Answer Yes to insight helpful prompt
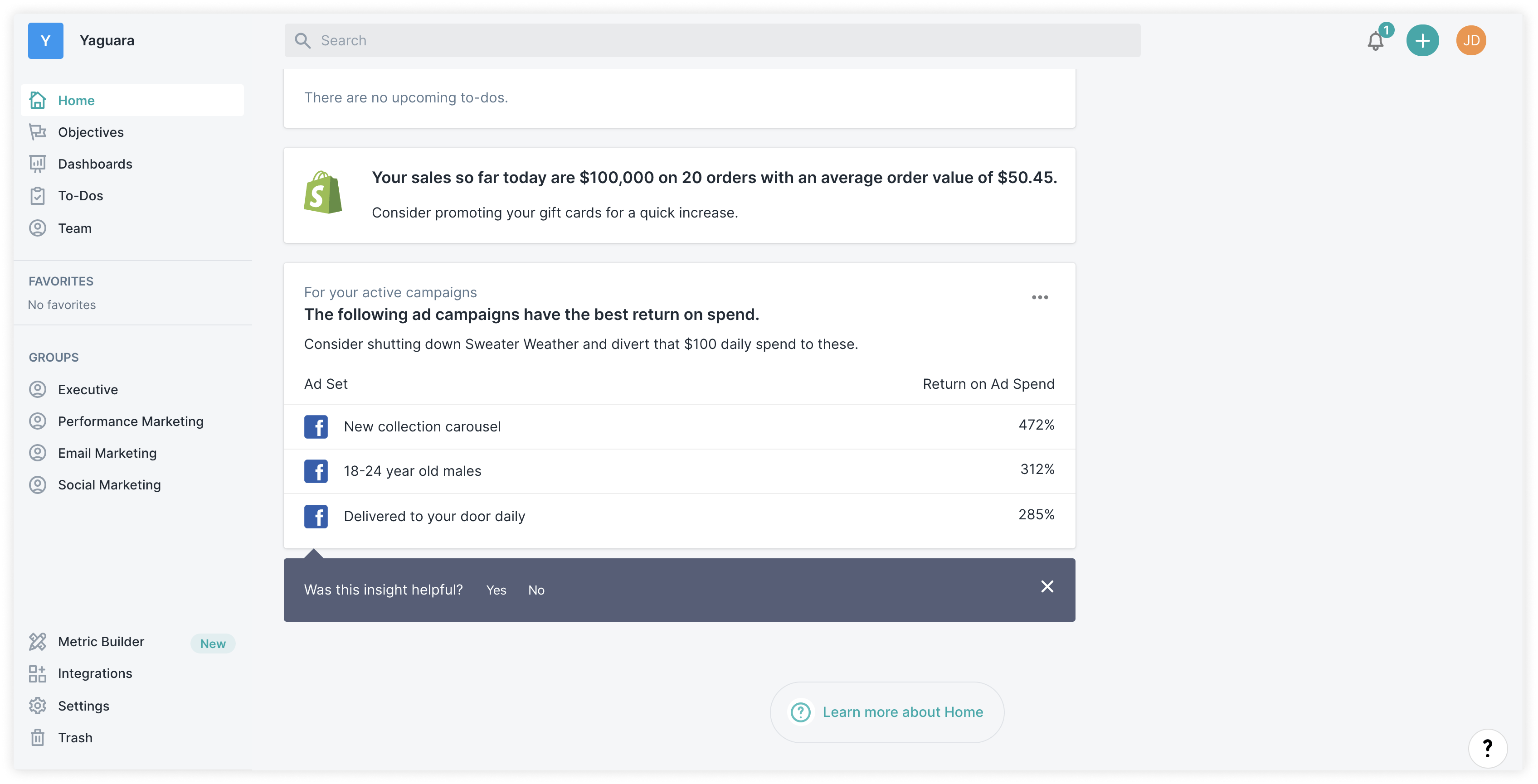The image size is (1538, 784). [x=496, y=590]
